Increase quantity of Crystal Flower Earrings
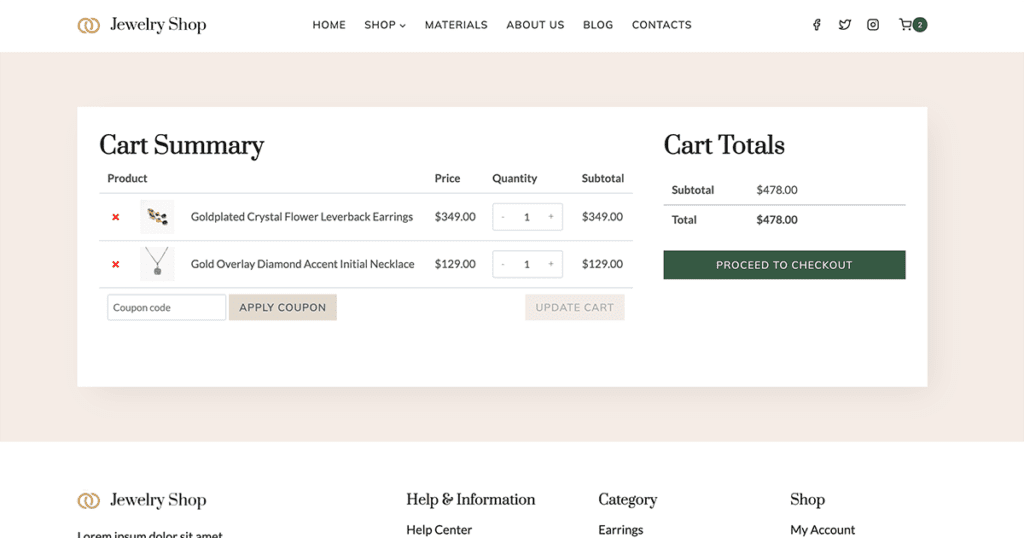The width and height of the screenshot is (1024, 538). (x=551, y=217)
